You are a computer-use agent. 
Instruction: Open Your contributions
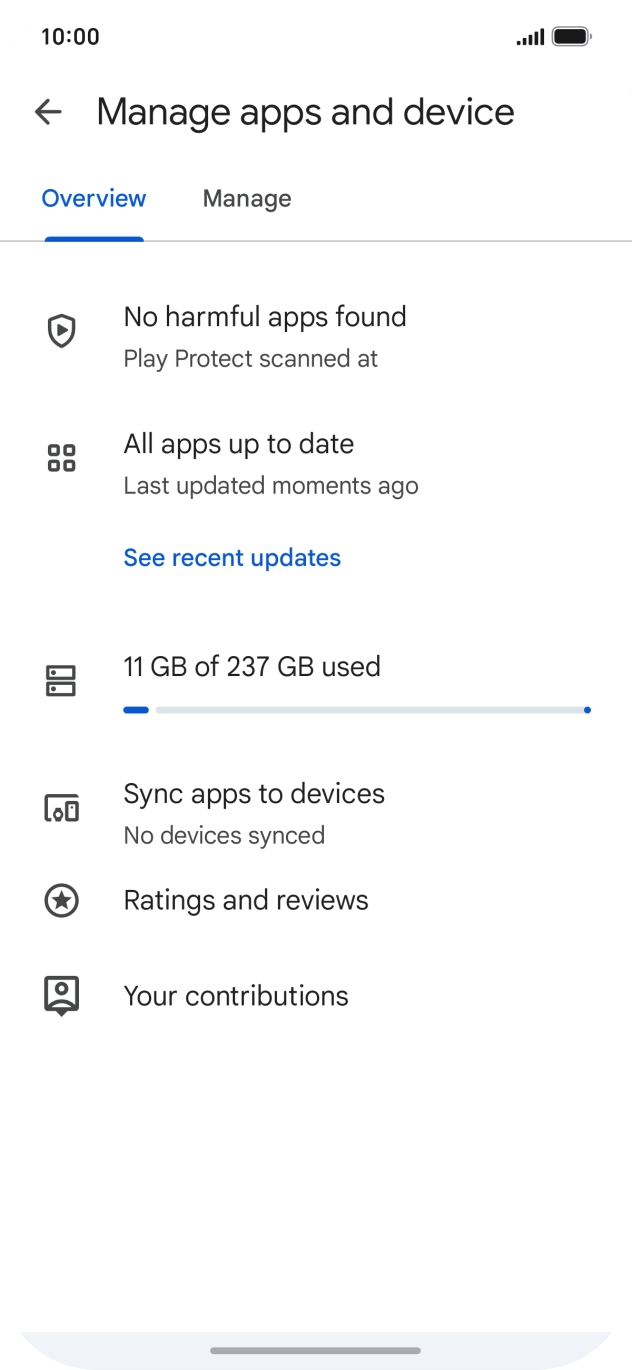coord(316,996)
